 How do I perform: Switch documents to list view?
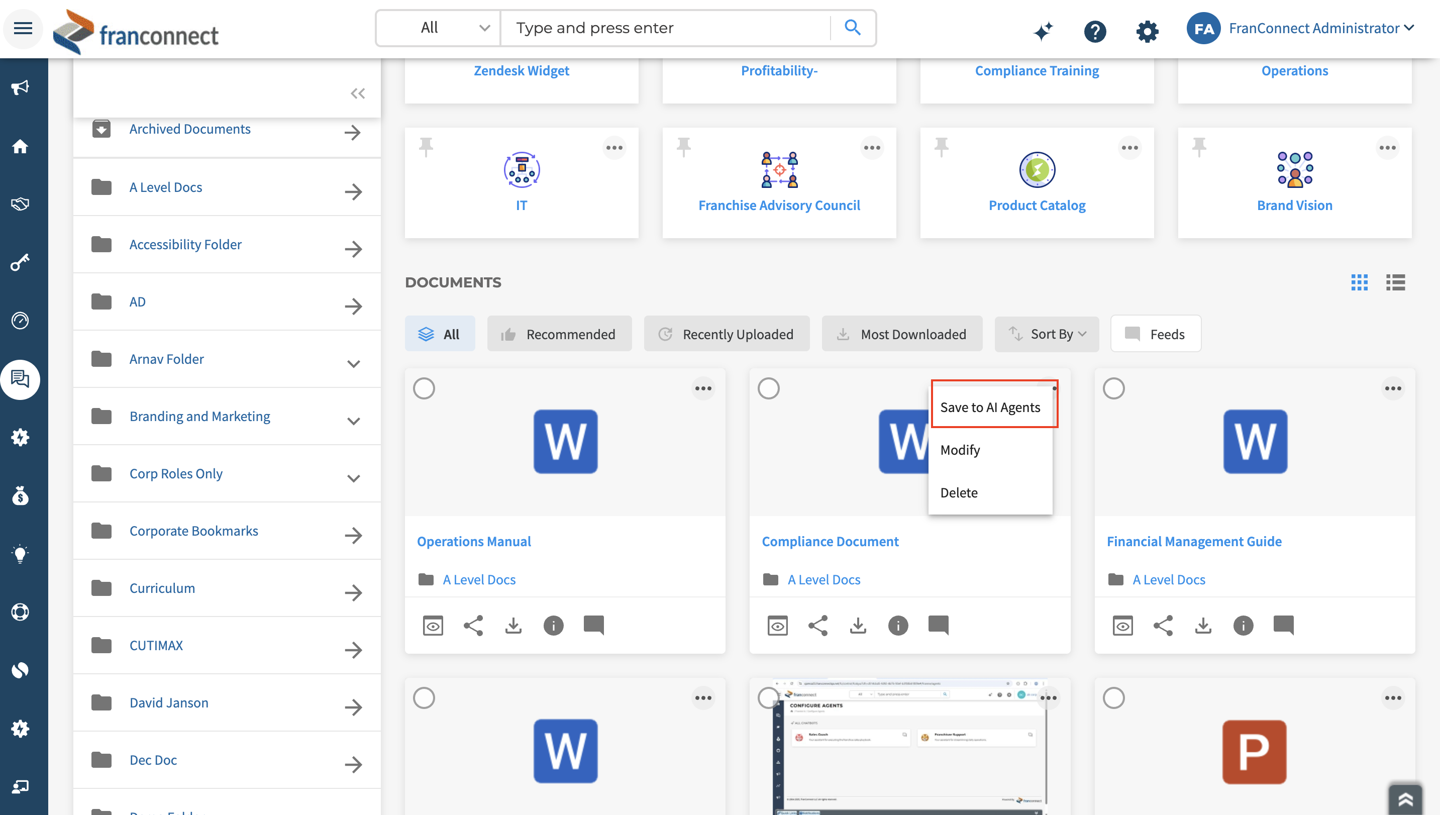[x=1395, y=283]
